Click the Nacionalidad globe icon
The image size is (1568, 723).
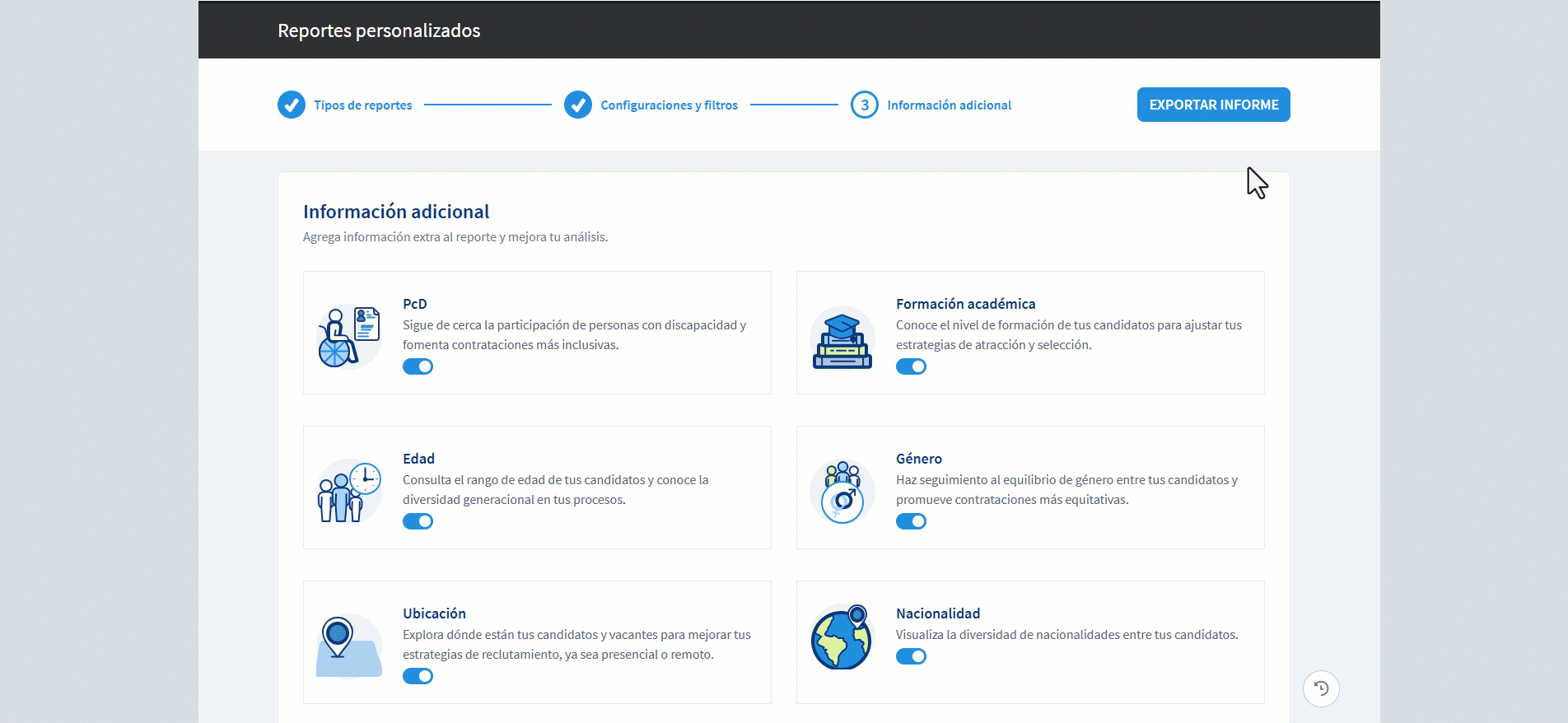click(842, 637)
